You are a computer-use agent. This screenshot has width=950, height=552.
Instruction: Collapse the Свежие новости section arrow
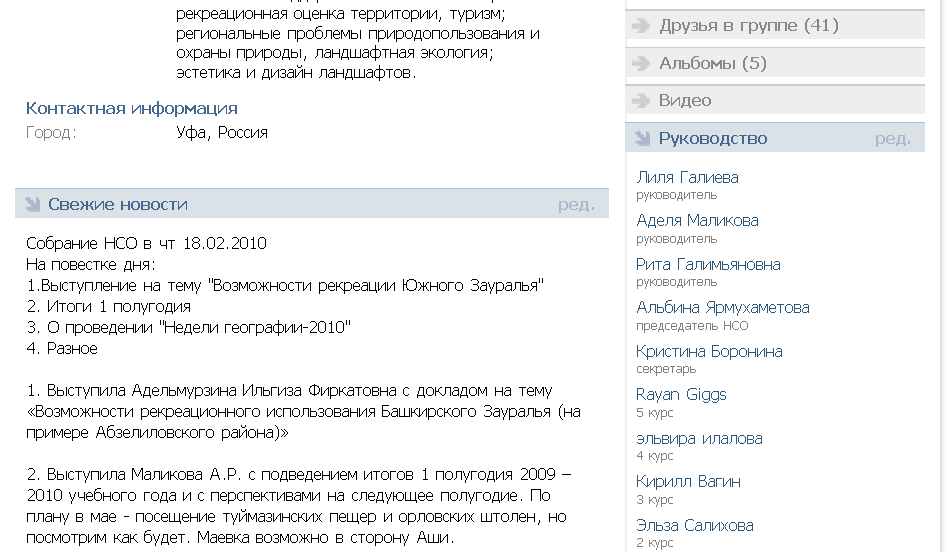(32, 204)
